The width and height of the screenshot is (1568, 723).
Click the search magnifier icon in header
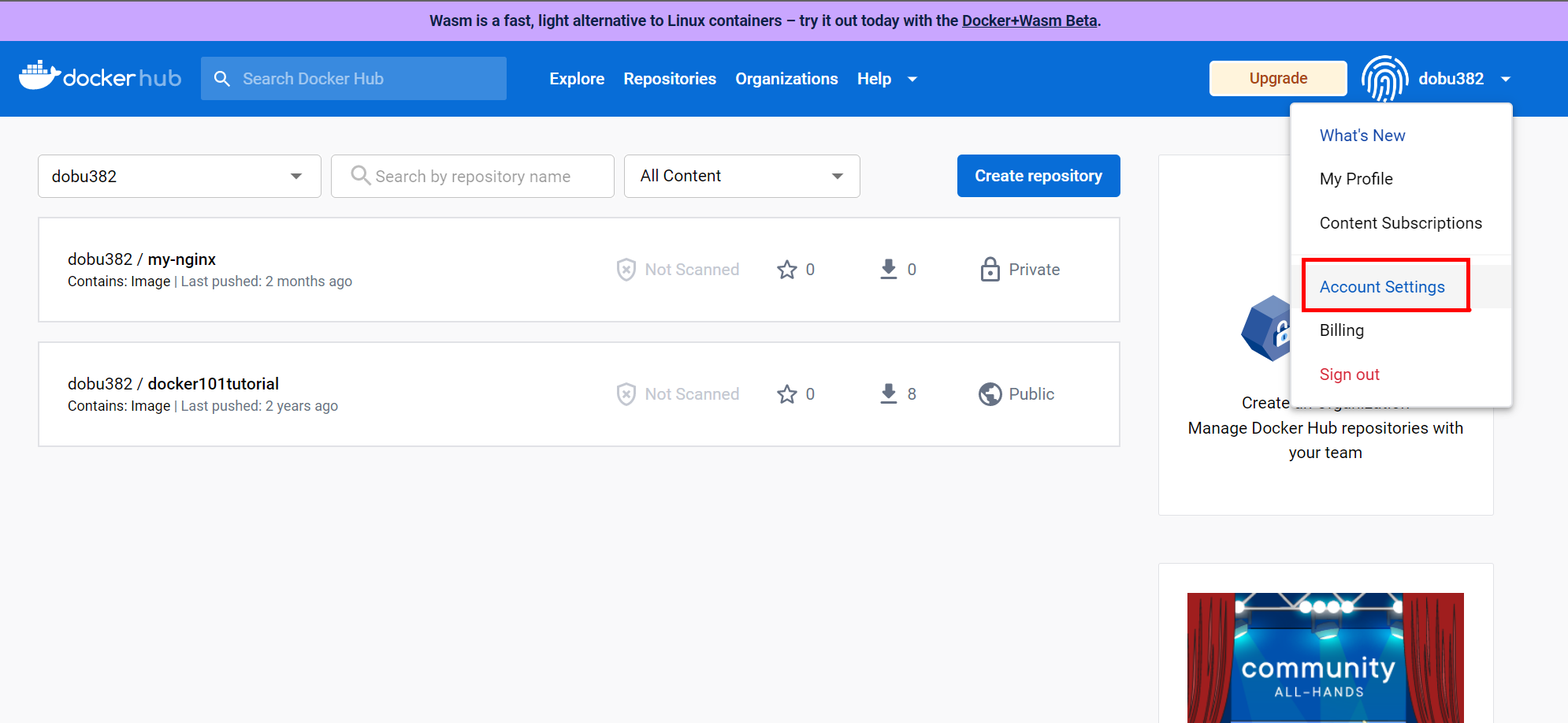tap(222, 79)
